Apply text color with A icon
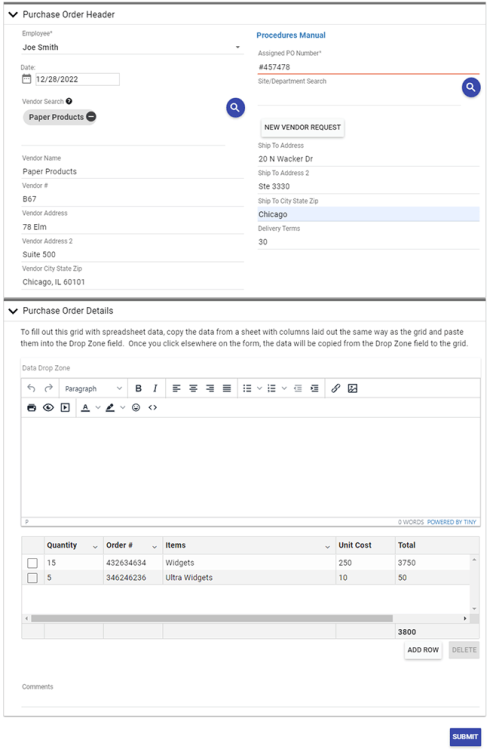Image resolution: width=490 pixels, height=755 pixels. [x=85, y=407]
